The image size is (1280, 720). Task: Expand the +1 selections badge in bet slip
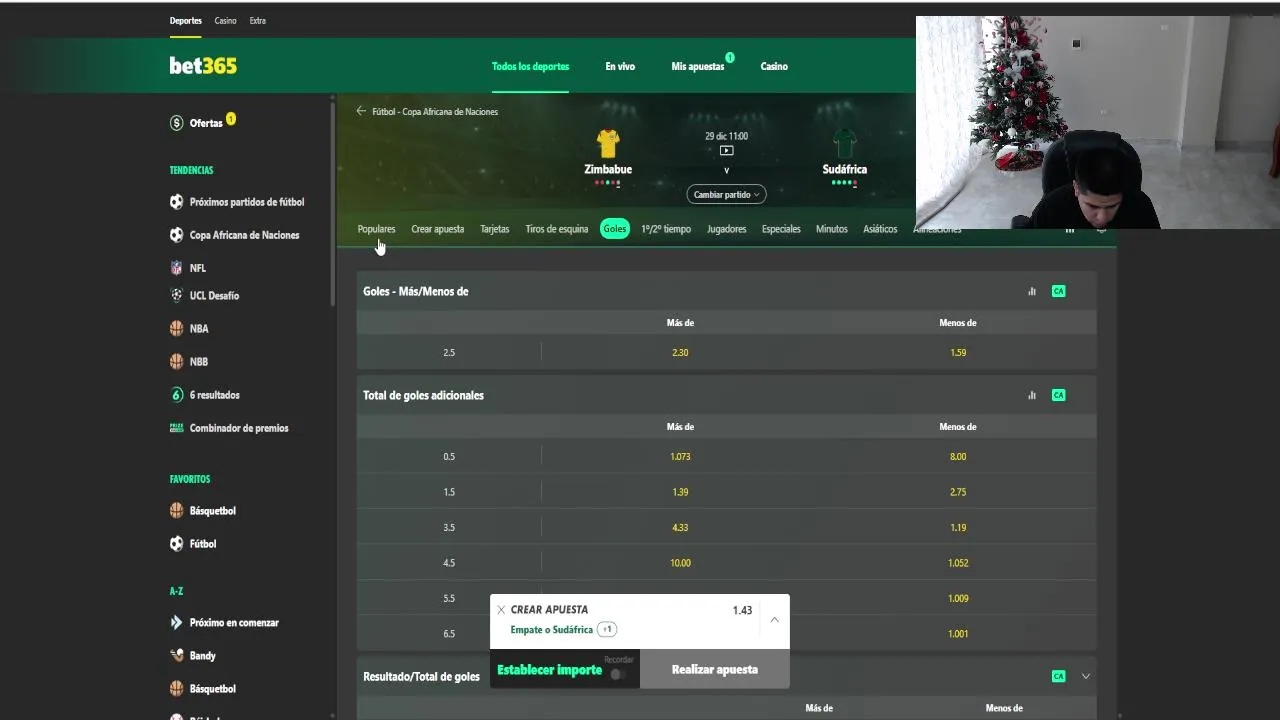607,630
